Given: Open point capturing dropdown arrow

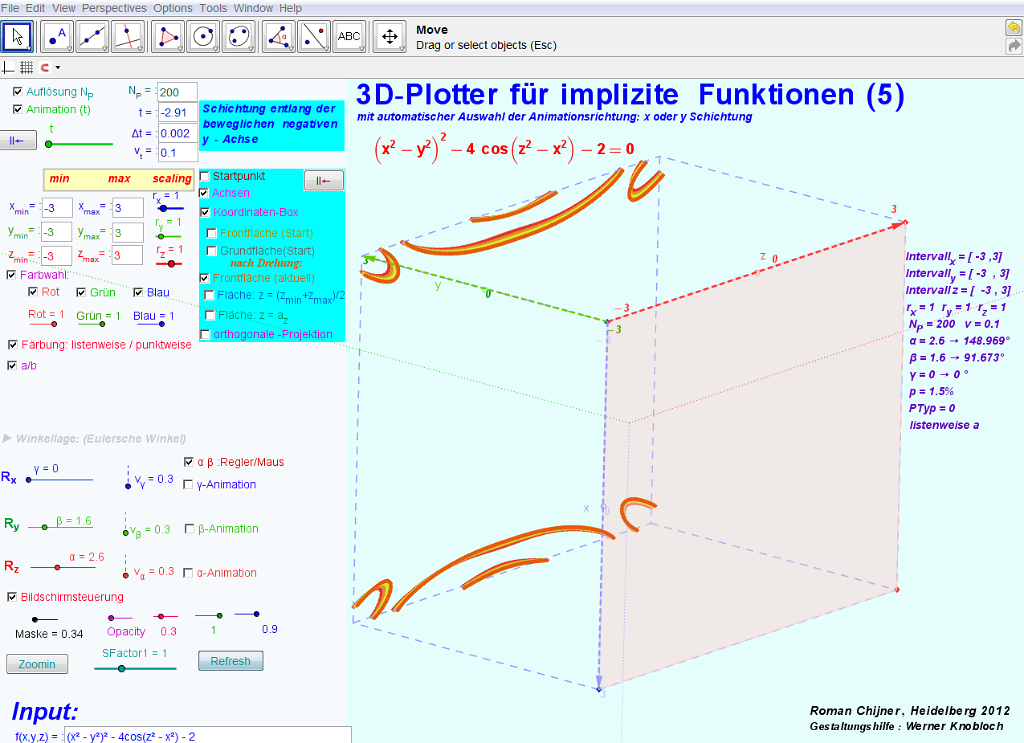Looking at the screenshot, I should tap(58, 68).
